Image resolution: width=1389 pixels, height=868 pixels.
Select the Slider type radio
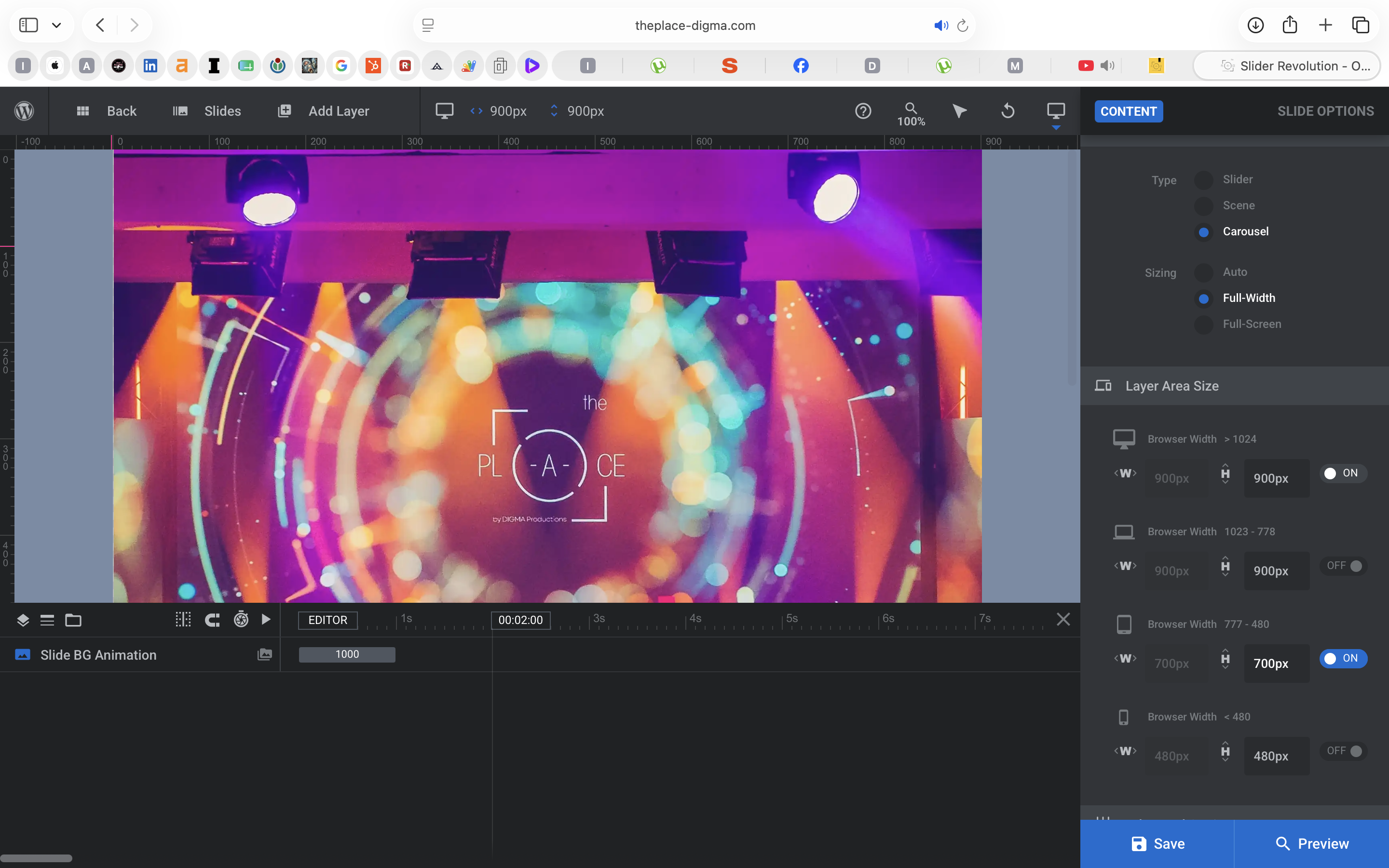coord(1204,180)
